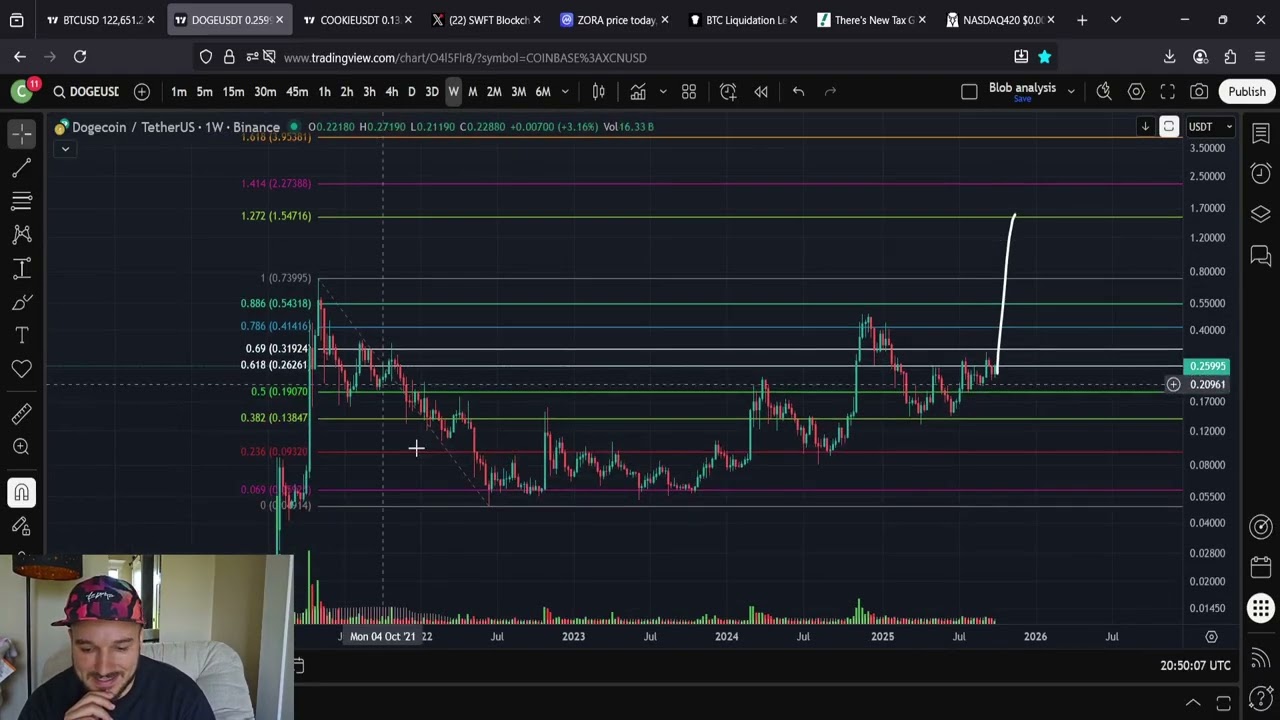Viewport: 1280px width, 720px height.
Task: Open the Blob analysis layout dropdown
Action: [1071, 92]
